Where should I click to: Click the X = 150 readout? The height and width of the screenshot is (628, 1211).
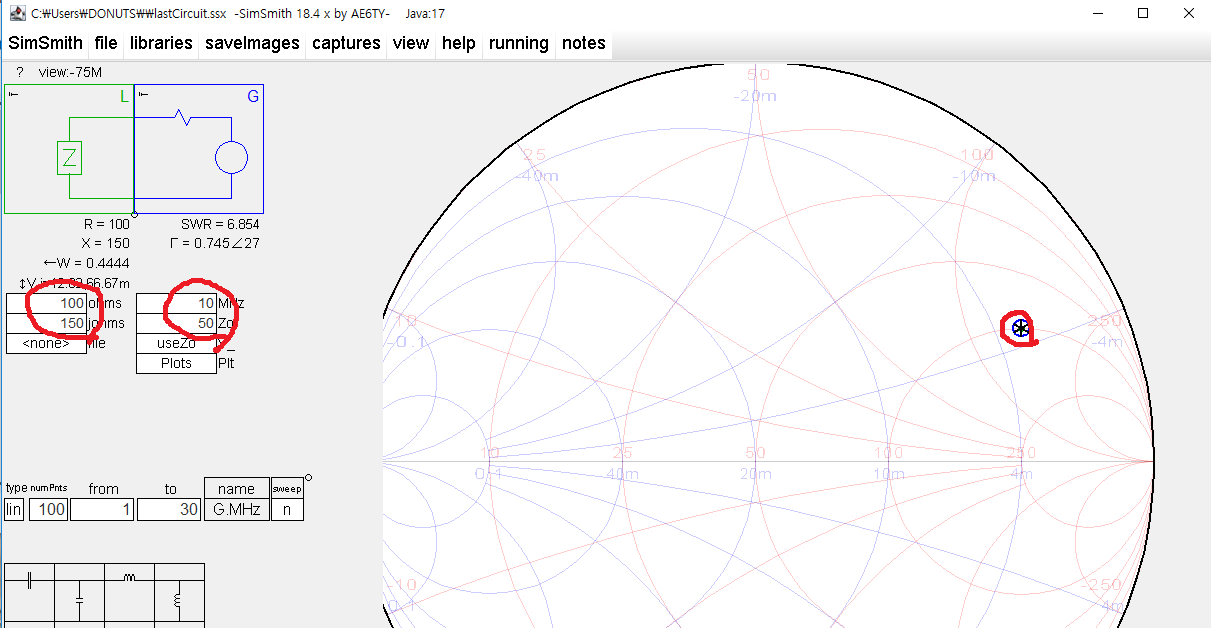tap(106, 243)
